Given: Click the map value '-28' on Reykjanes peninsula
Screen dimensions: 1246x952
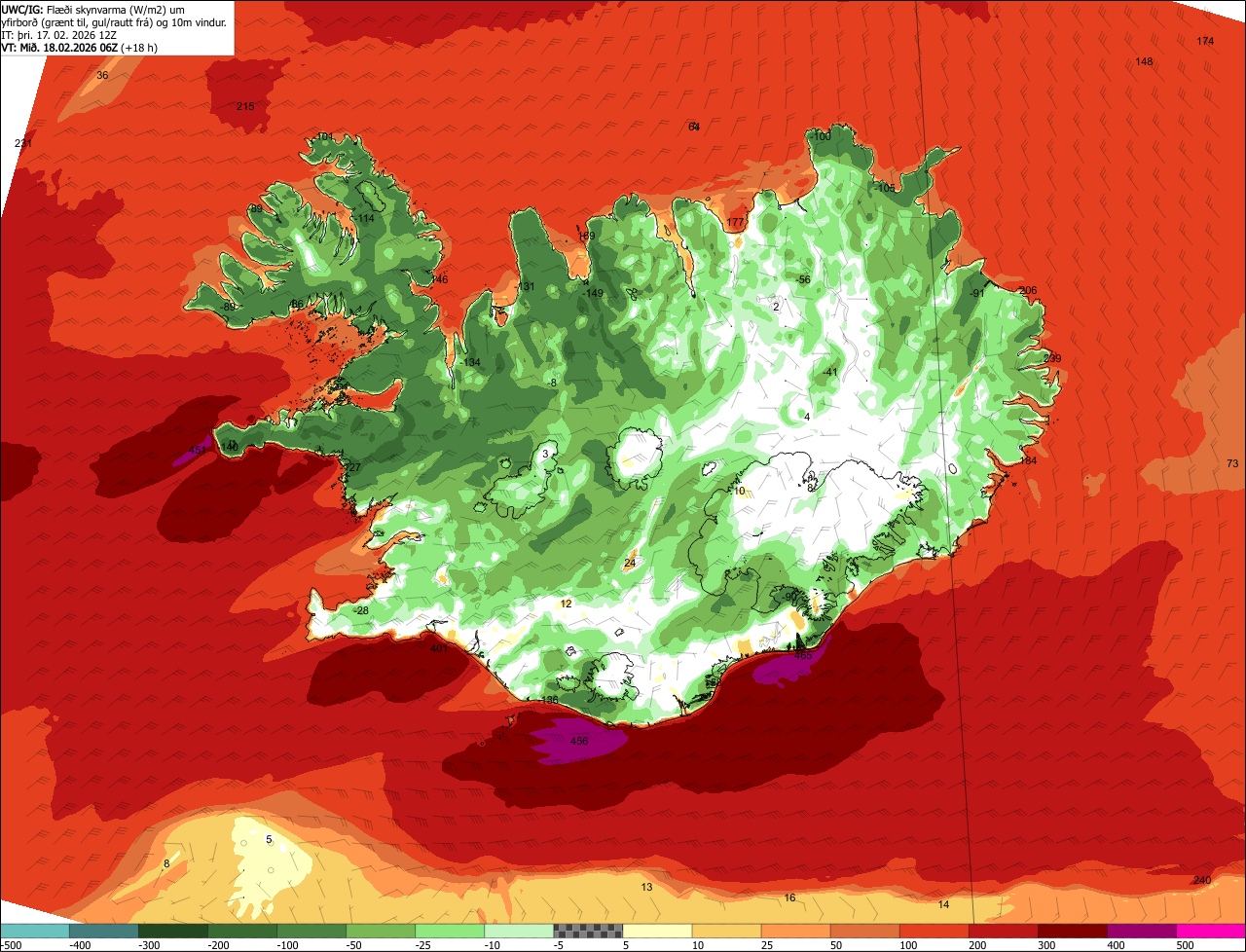Looking at the screenshot, I should pyautogui.click(x=360, y=610).
